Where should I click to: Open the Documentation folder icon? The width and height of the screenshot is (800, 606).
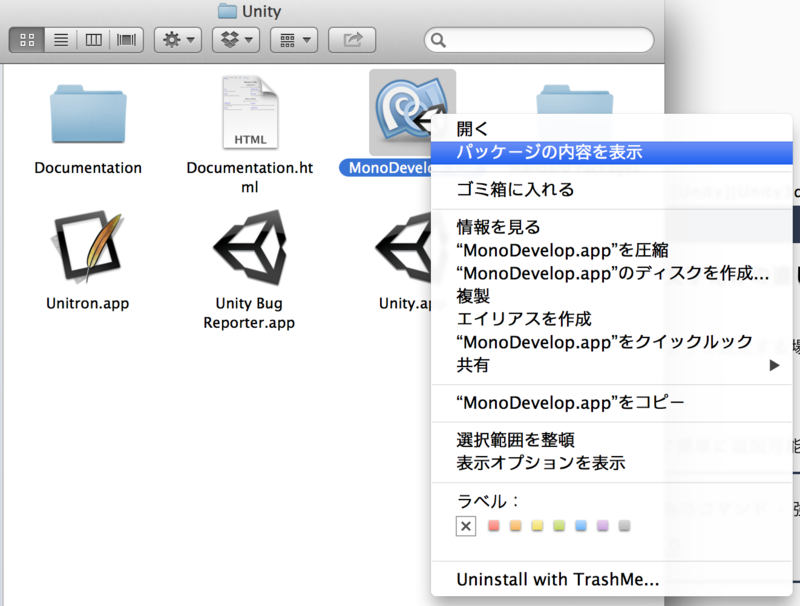pos(87,112)
